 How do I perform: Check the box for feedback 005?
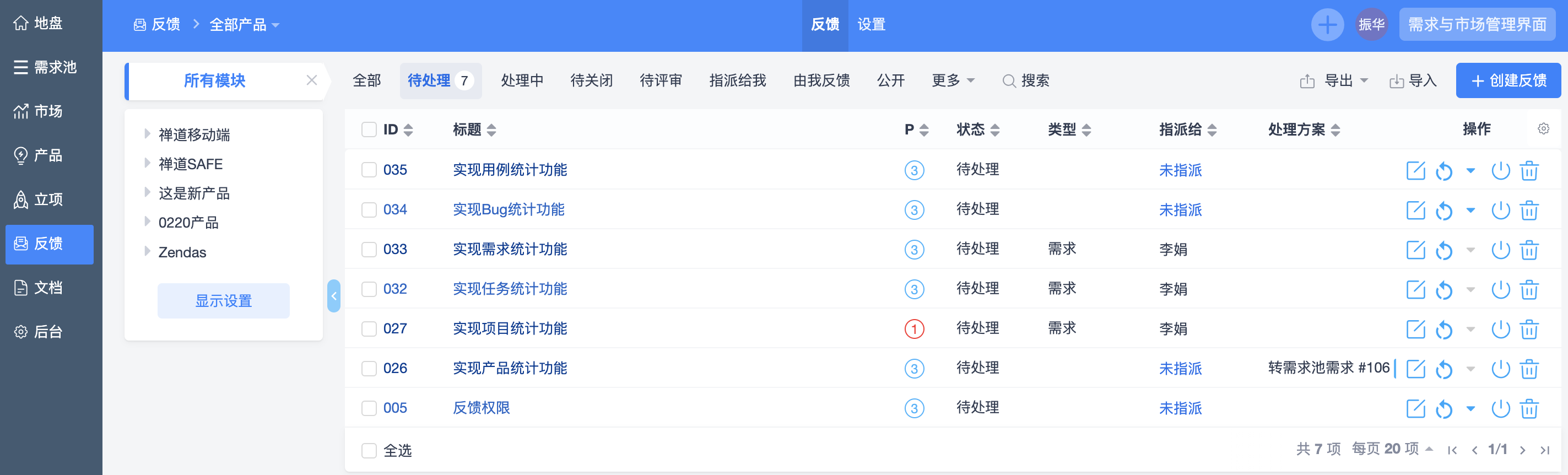369,408
